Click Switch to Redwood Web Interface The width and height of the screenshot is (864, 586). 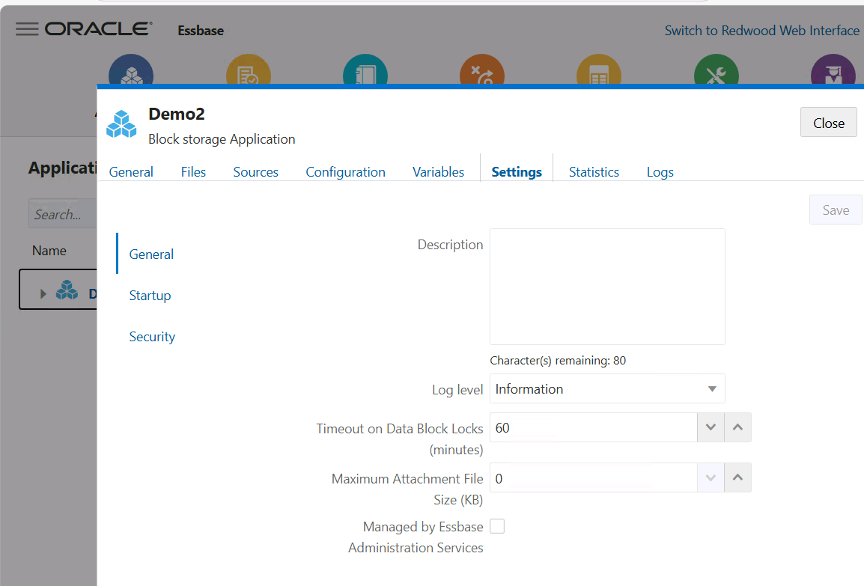point(762,31)
